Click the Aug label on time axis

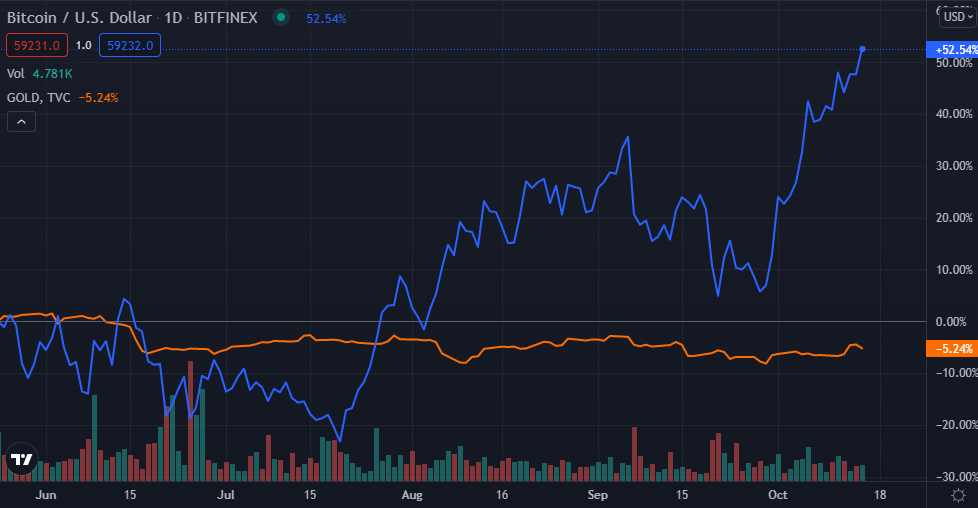coord(412,495)
